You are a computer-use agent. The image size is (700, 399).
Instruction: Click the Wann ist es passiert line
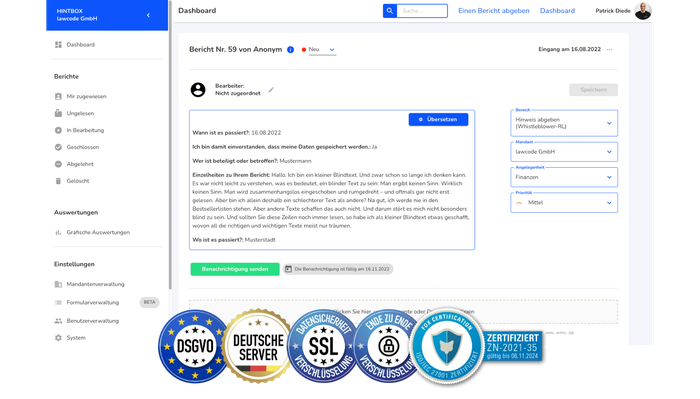[x=237, y=133]
